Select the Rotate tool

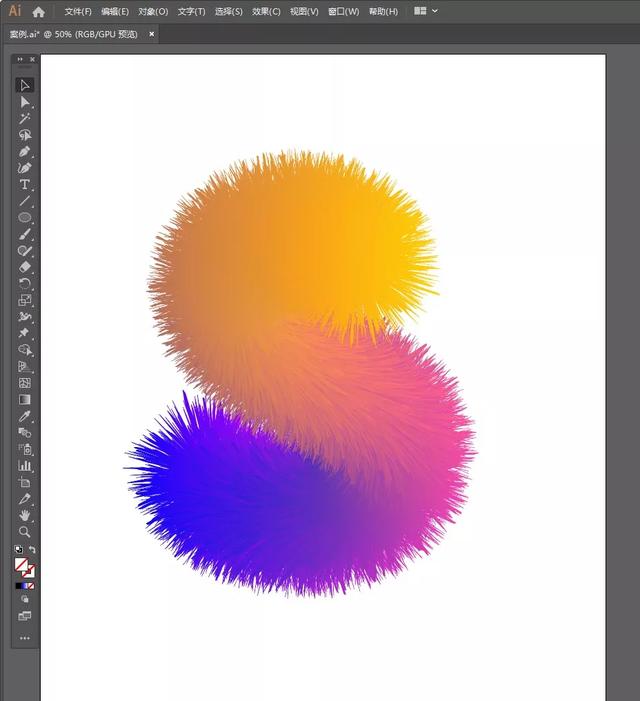tap(25, 284)
